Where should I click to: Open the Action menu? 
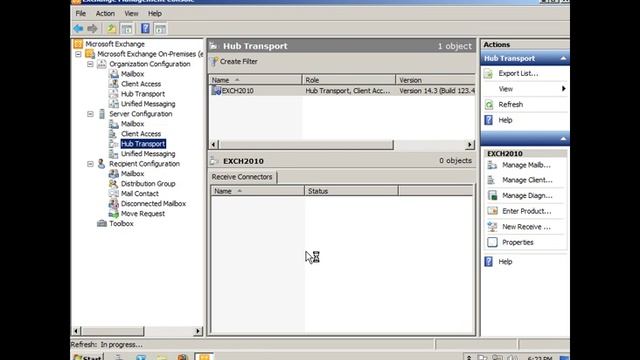tap(105, 13)
